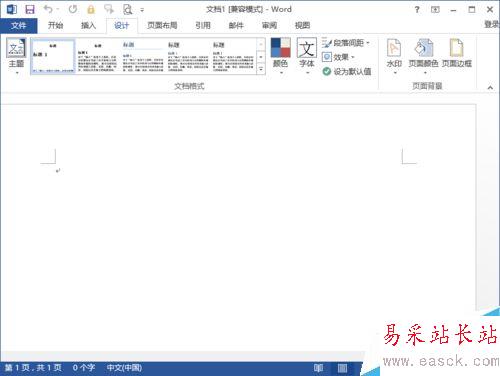Click 设为默认值 (Set as Default)
This screenshot has width=500, height=376.
[347, 71]
